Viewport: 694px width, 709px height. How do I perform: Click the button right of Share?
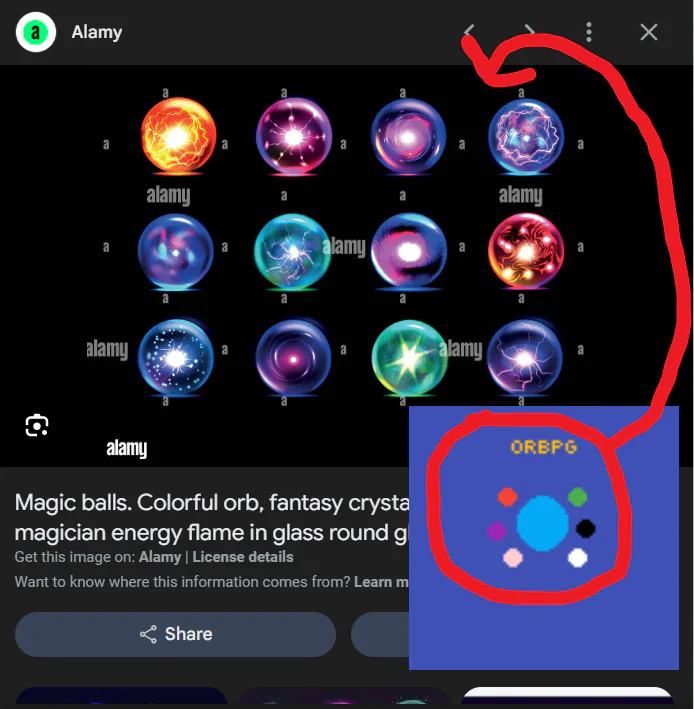[x=380, y=634]
